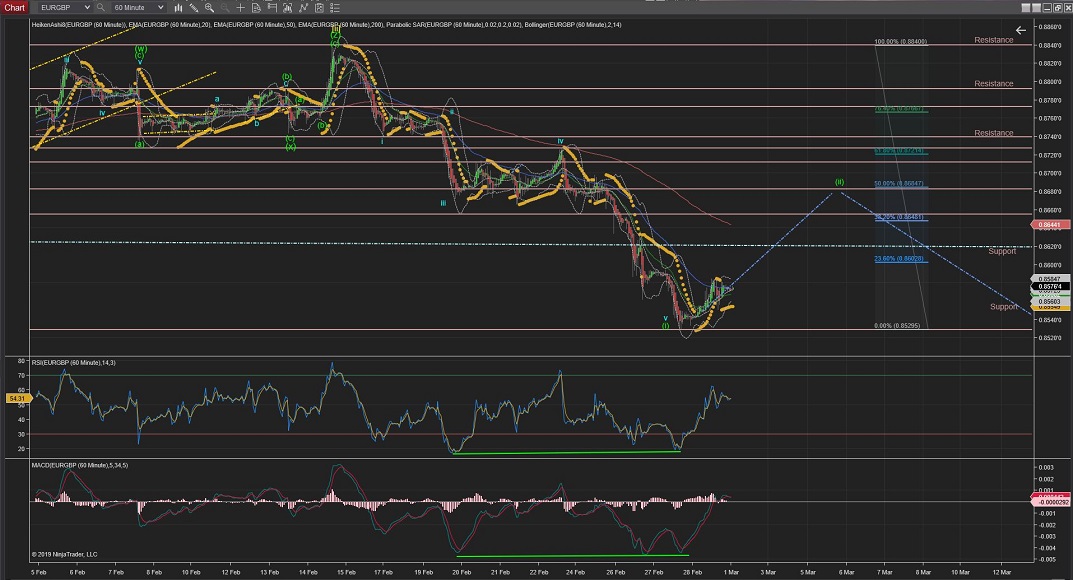Select the MACD value marker -0.0000292
1073x580 pixels.
[1052, 502]
